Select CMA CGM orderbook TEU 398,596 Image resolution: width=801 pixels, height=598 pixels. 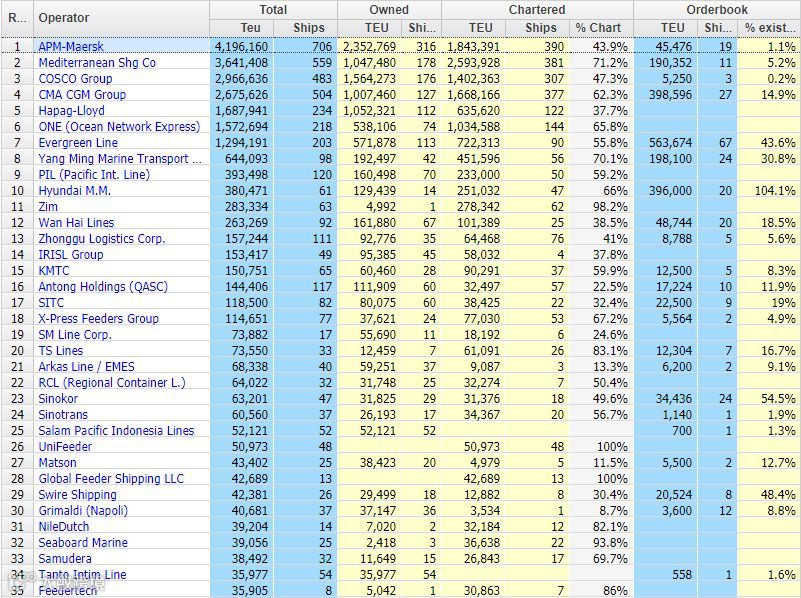coord(666,94)
